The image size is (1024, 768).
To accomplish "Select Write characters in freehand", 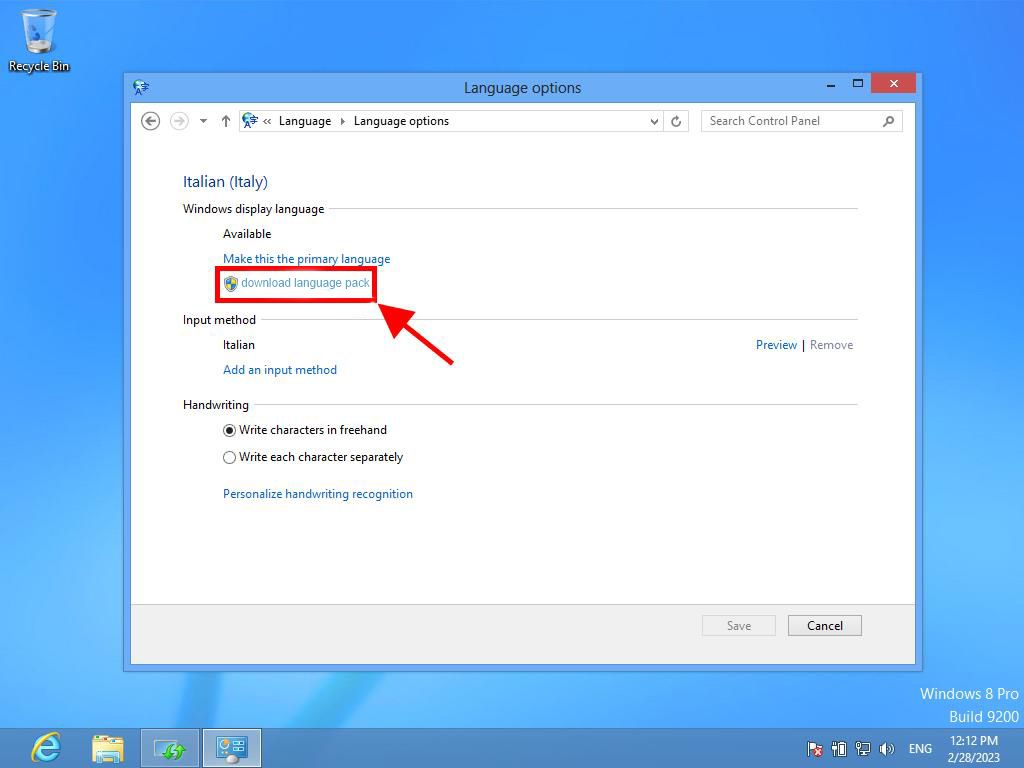I will point(305,430).
